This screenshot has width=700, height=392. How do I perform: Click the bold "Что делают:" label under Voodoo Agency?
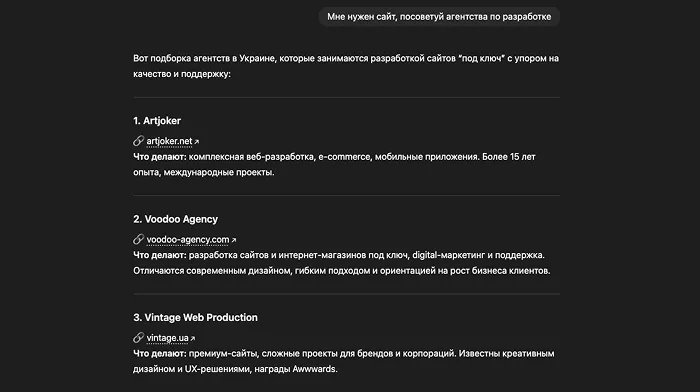pos(159,255)
